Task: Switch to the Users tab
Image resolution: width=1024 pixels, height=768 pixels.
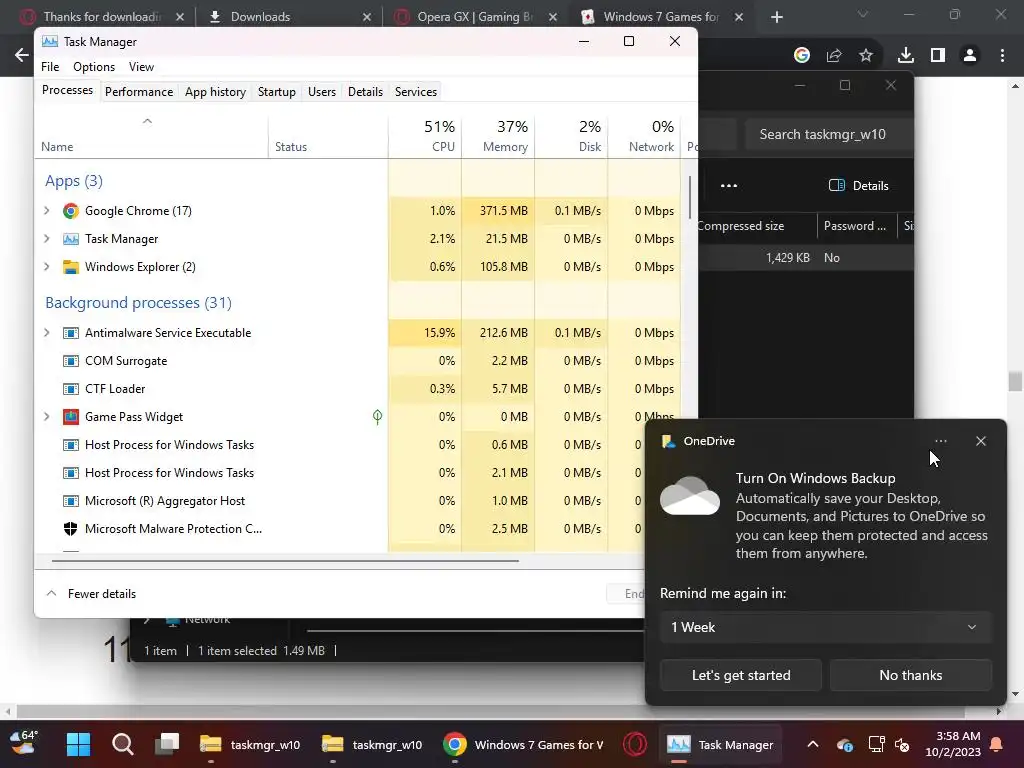Action: pos(322,92)
